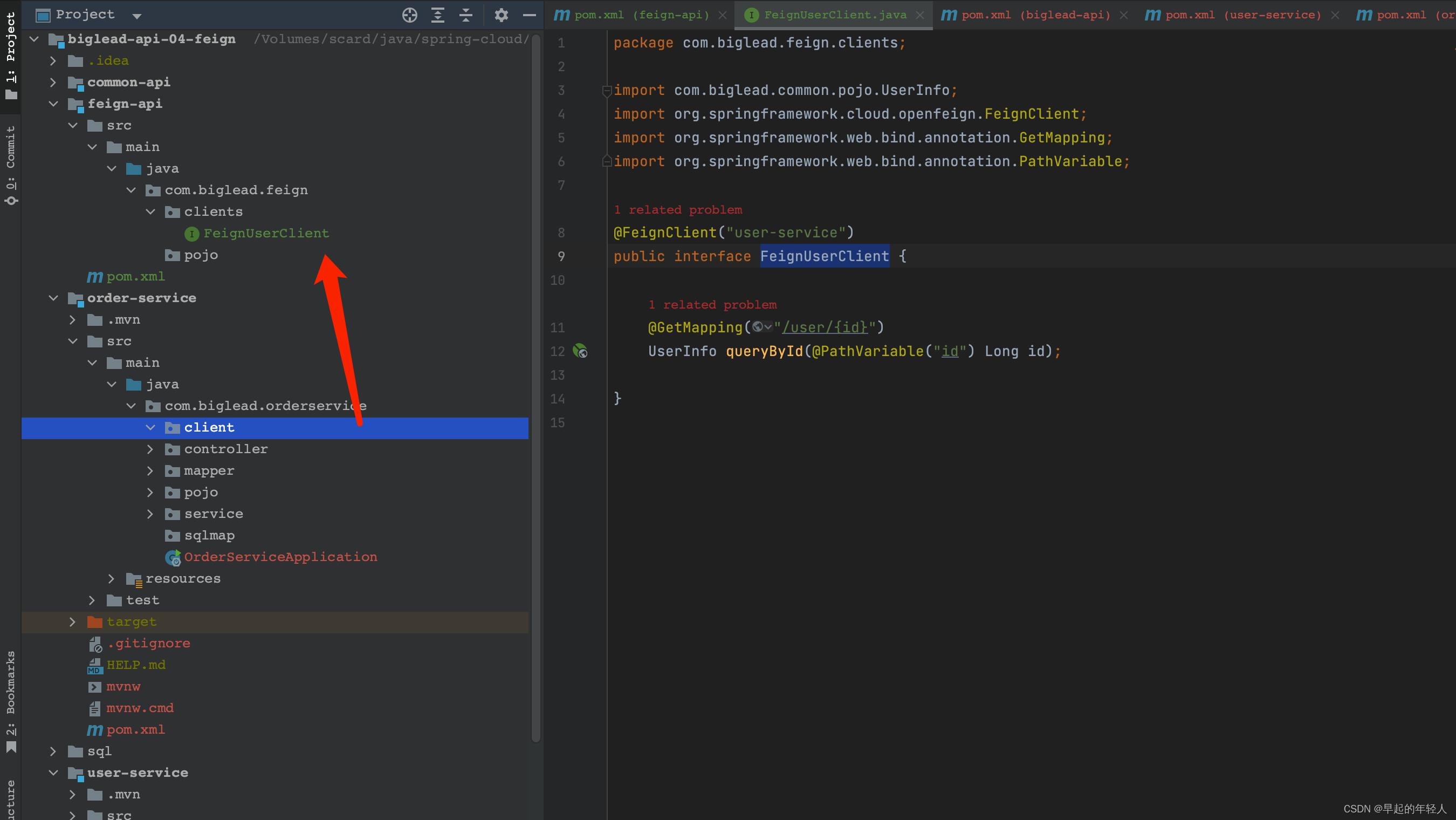Click the locate/select opened file icon

coord(409,15)
